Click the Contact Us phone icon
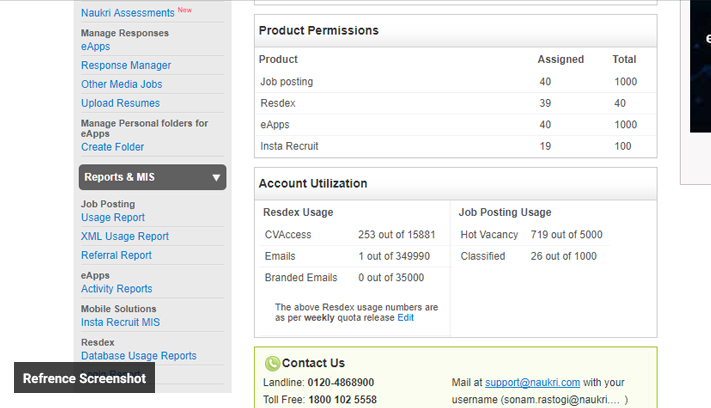The image size is (711, 408). pos(272,364)
